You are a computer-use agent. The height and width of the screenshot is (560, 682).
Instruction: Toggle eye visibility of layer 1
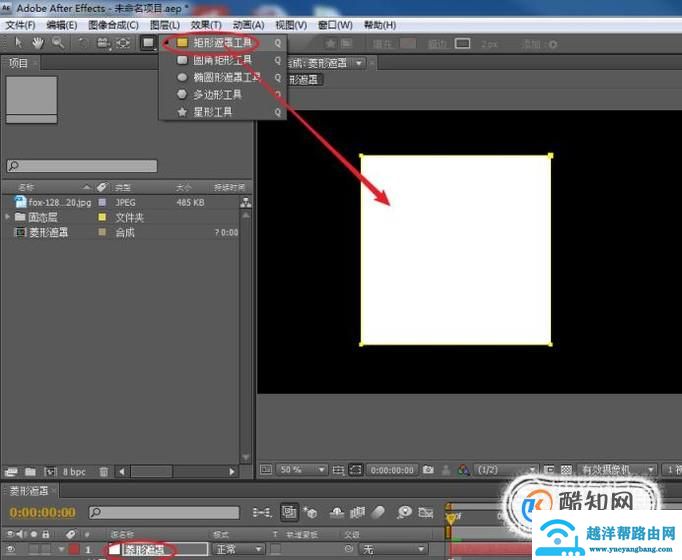pos(10,549)
